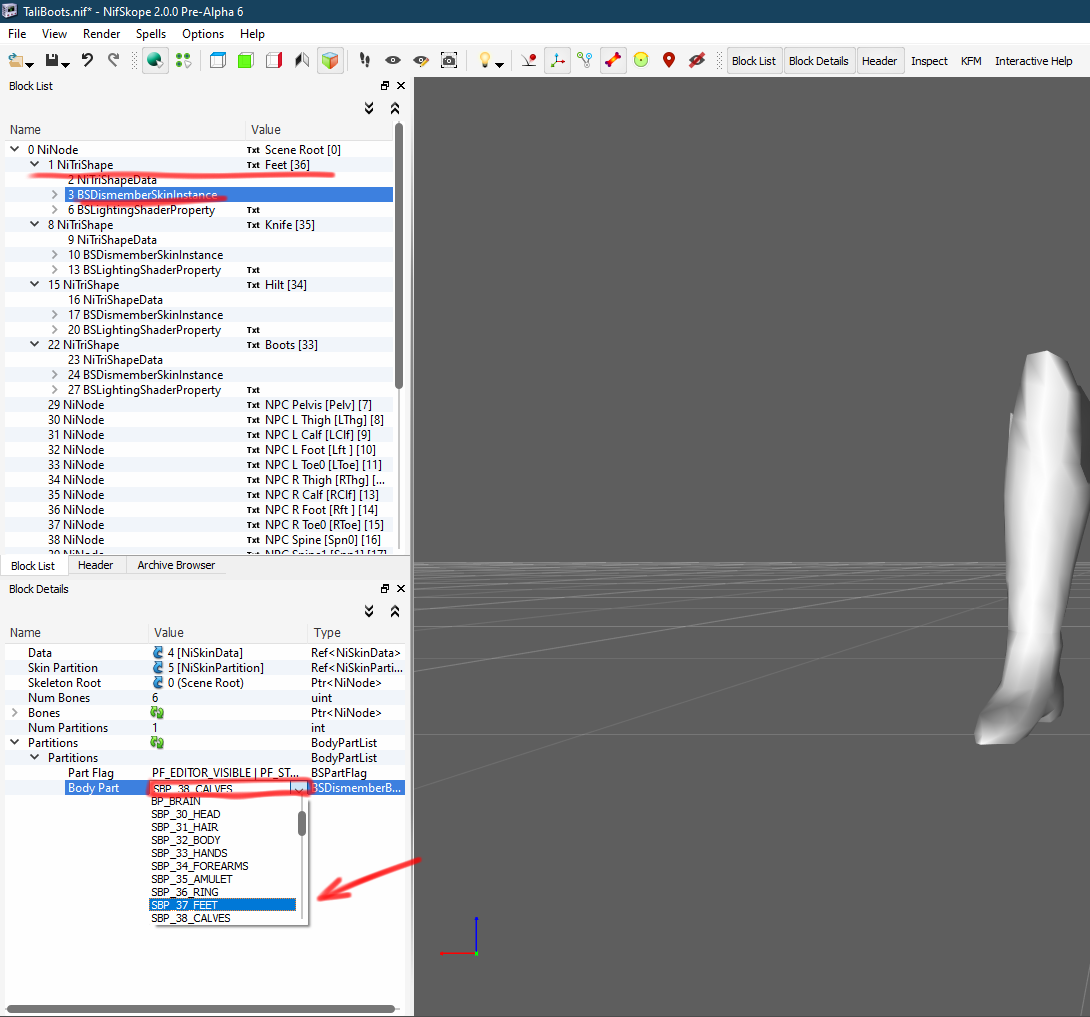Float the Block List panel
1090x1017 pixels.
385,86
